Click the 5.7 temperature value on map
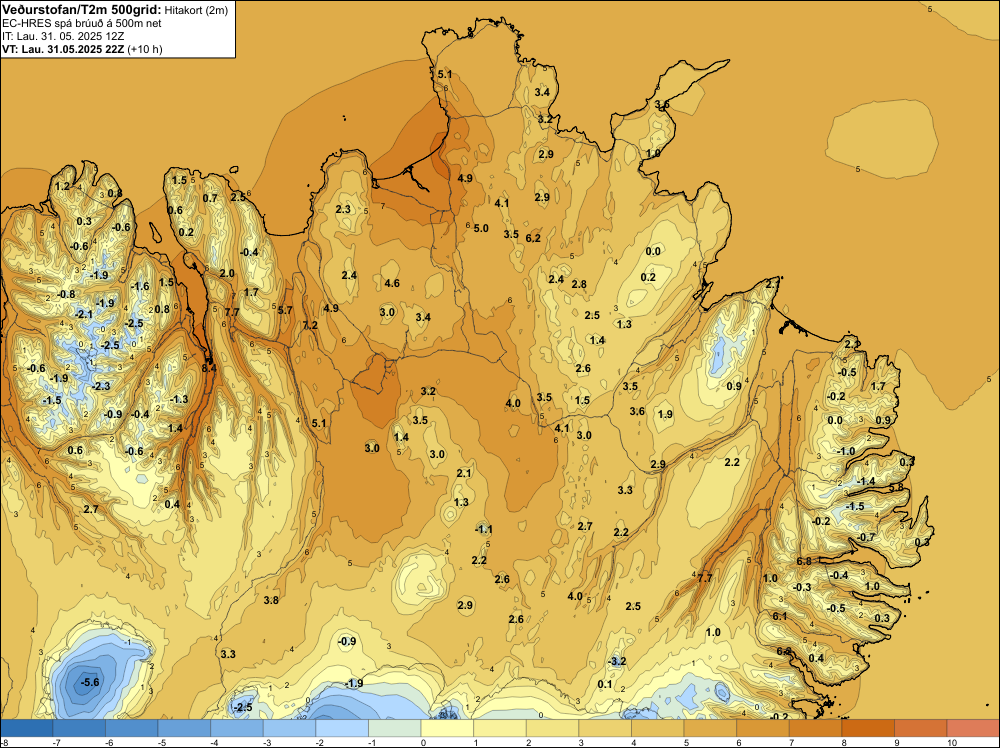The width and height of the screenshot is (1000, 748). tap(285, 310)
